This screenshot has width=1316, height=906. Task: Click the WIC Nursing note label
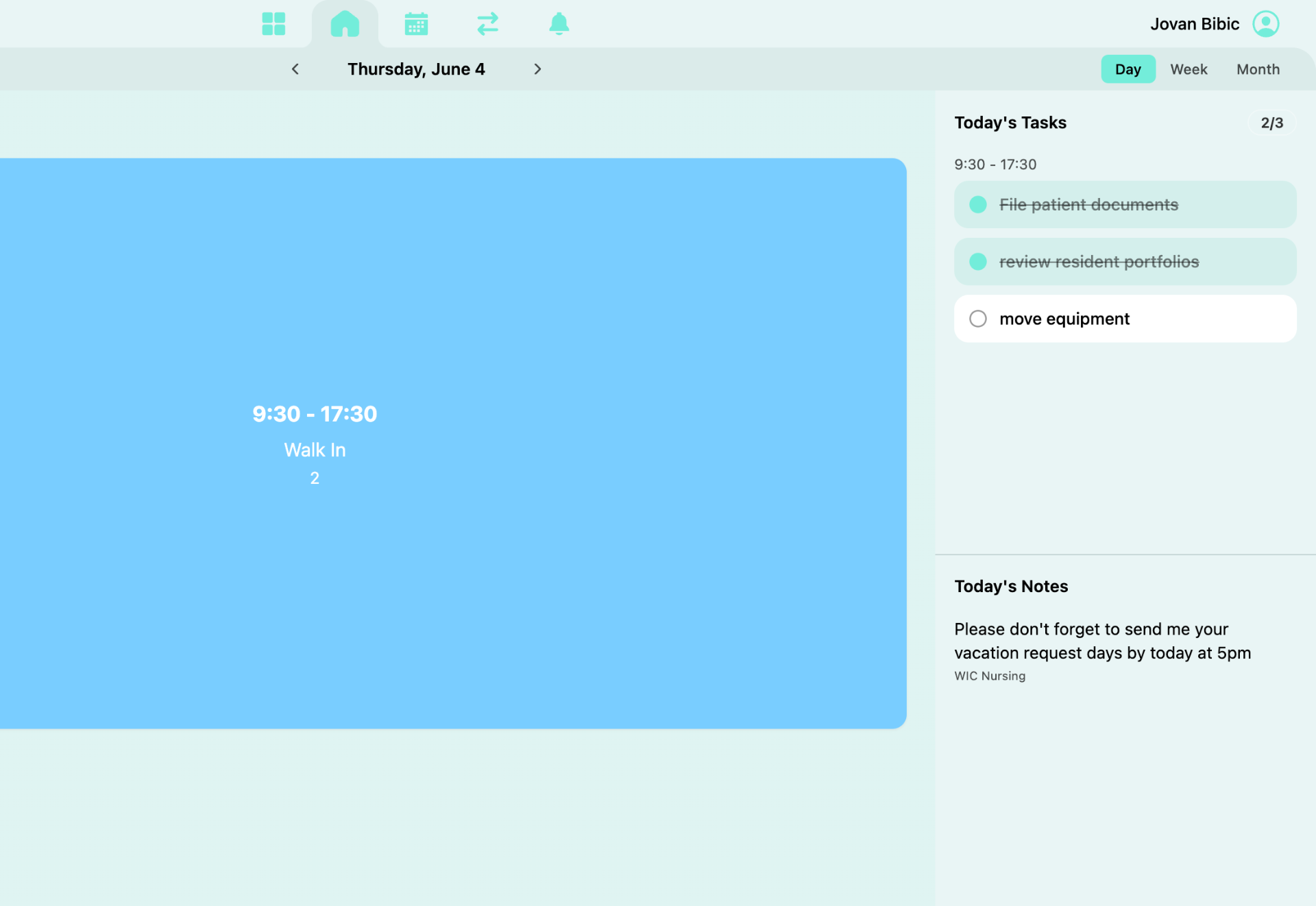point(990,676)
